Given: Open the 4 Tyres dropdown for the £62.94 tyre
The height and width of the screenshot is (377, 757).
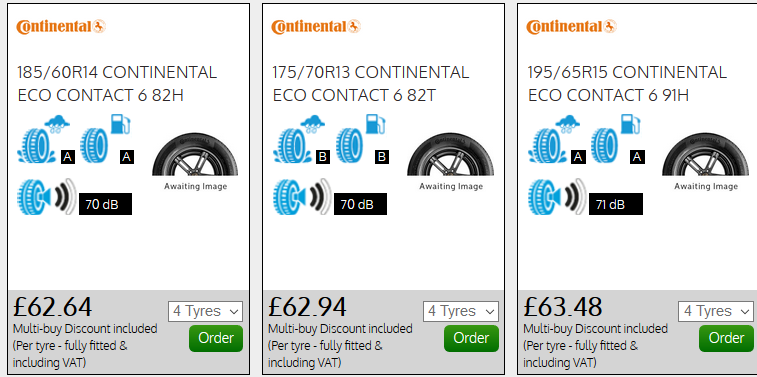Looking at the screenshot, I should (461, 311).
